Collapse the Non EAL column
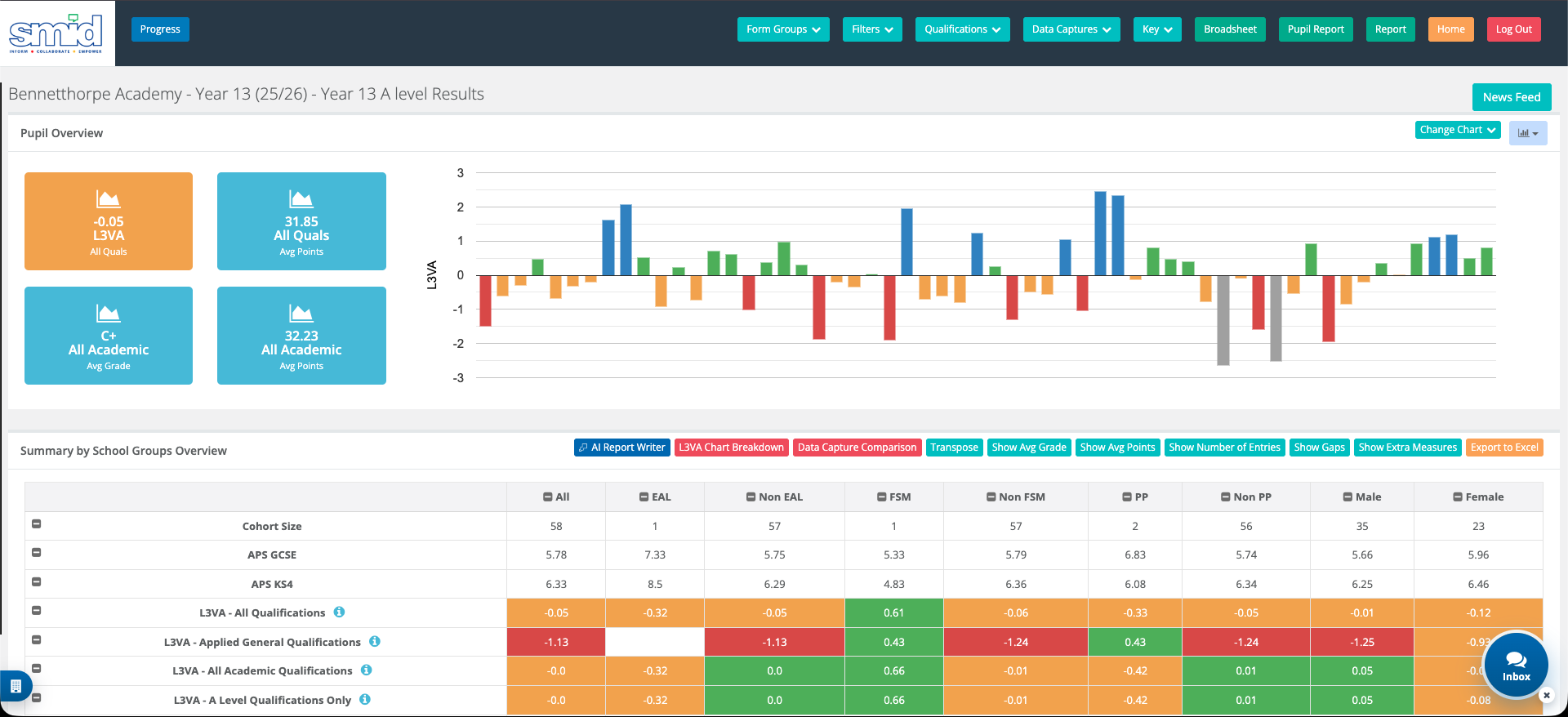 tap(751, 497)
